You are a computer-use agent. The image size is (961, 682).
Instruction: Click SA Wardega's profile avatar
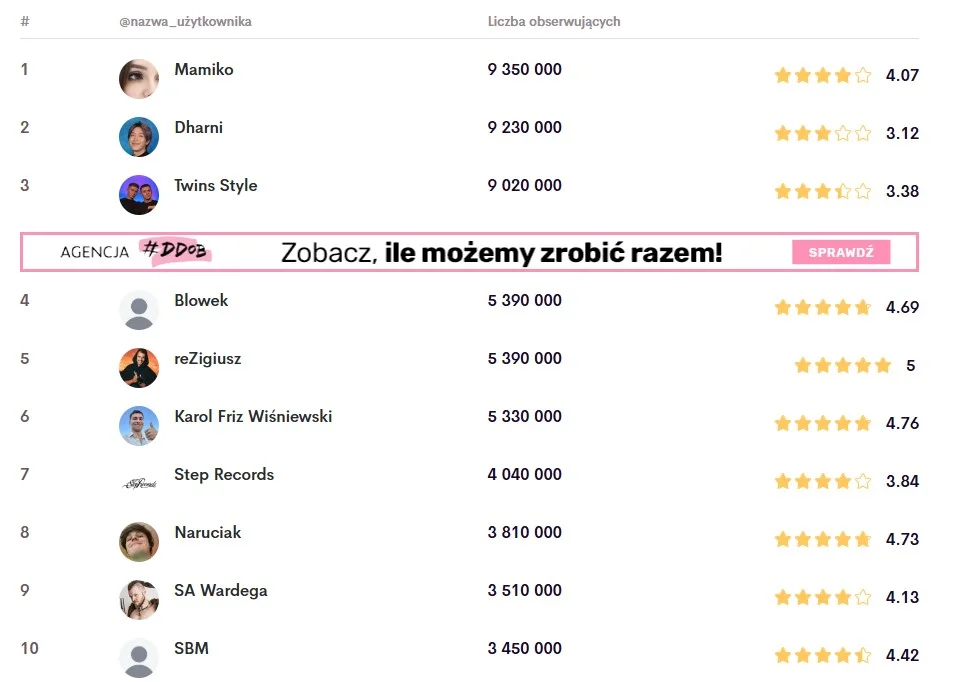(139, 600)
